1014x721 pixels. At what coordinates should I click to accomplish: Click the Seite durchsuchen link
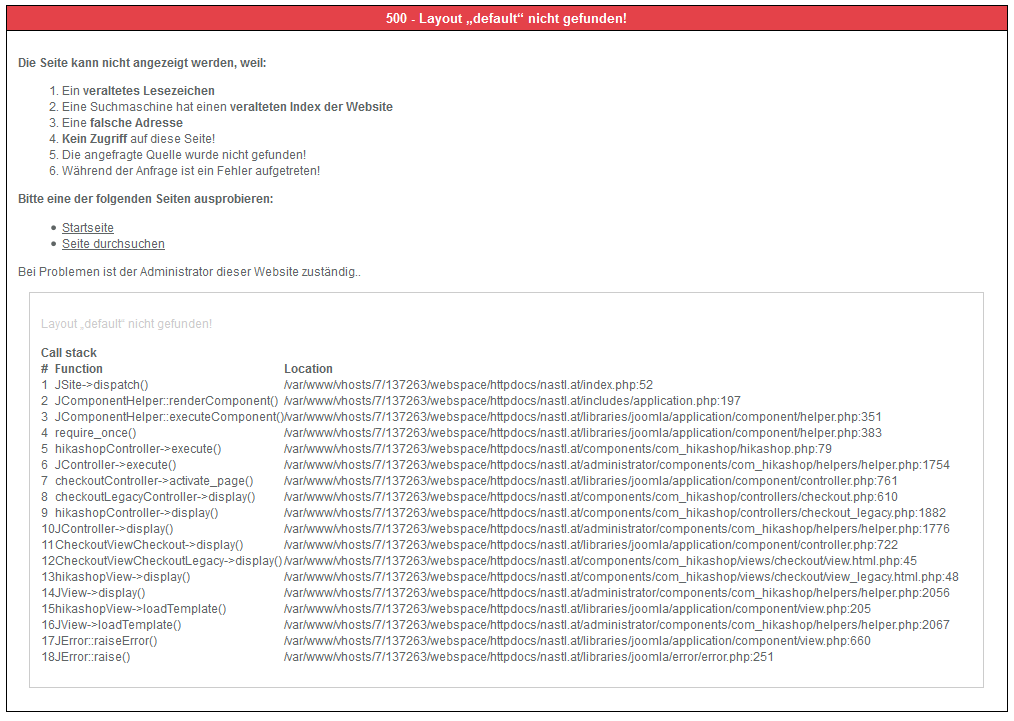tap(113, 244)
